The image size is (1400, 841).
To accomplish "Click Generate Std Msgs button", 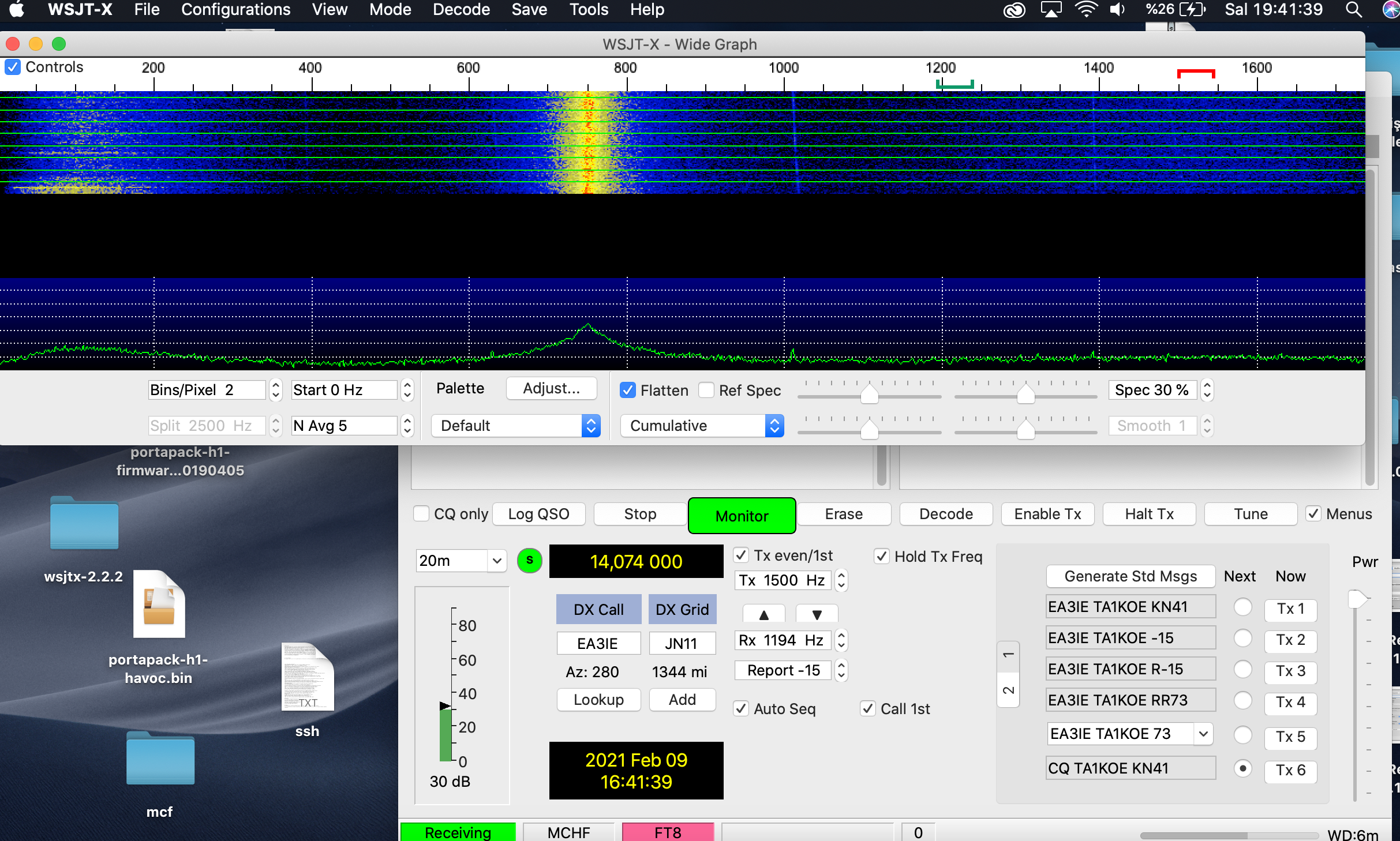I will (x=1131, y=576).
